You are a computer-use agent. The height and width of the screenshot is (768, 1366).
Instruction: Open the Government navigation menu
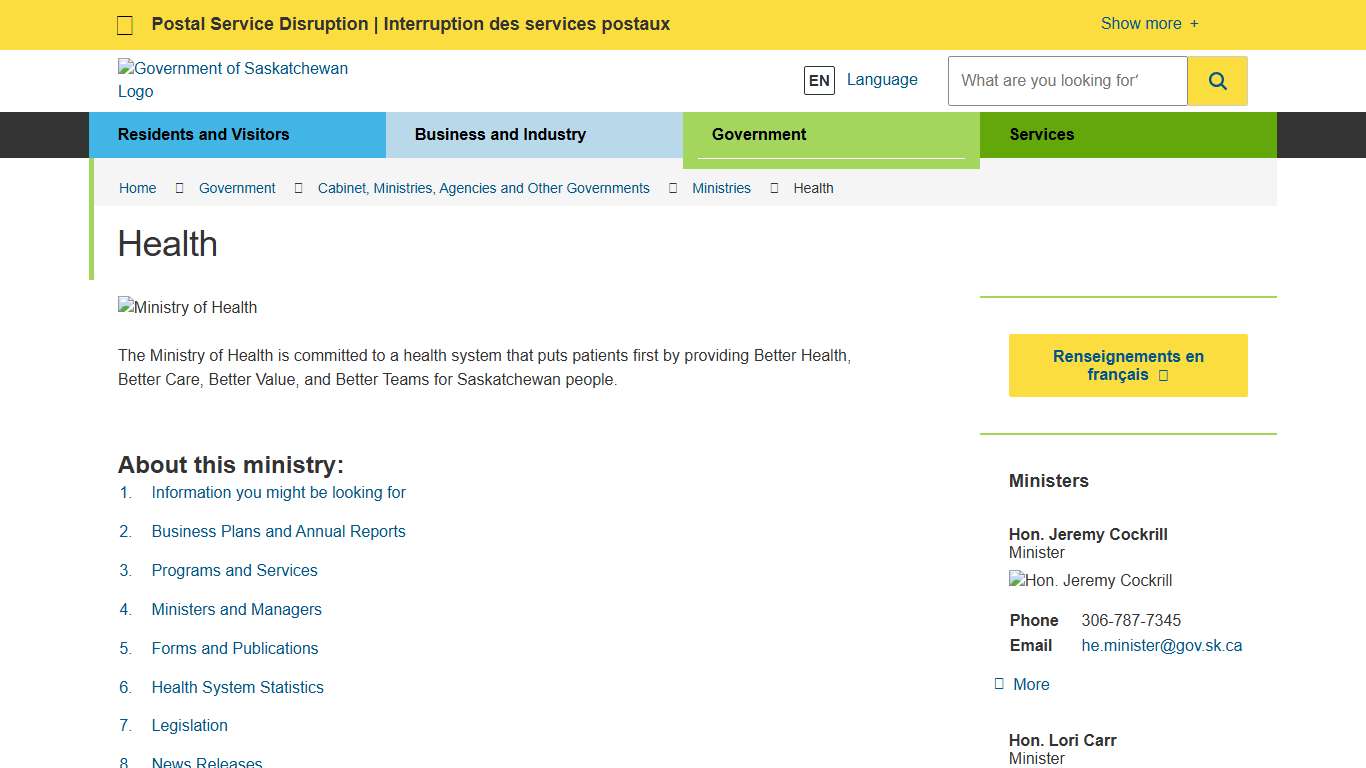[759, 134]
